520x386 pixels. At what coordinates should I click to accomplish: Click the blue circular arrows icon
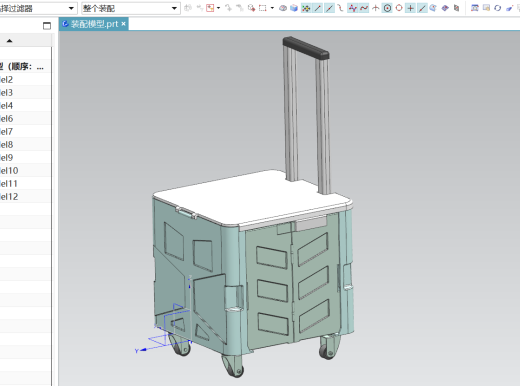[498, 8]
